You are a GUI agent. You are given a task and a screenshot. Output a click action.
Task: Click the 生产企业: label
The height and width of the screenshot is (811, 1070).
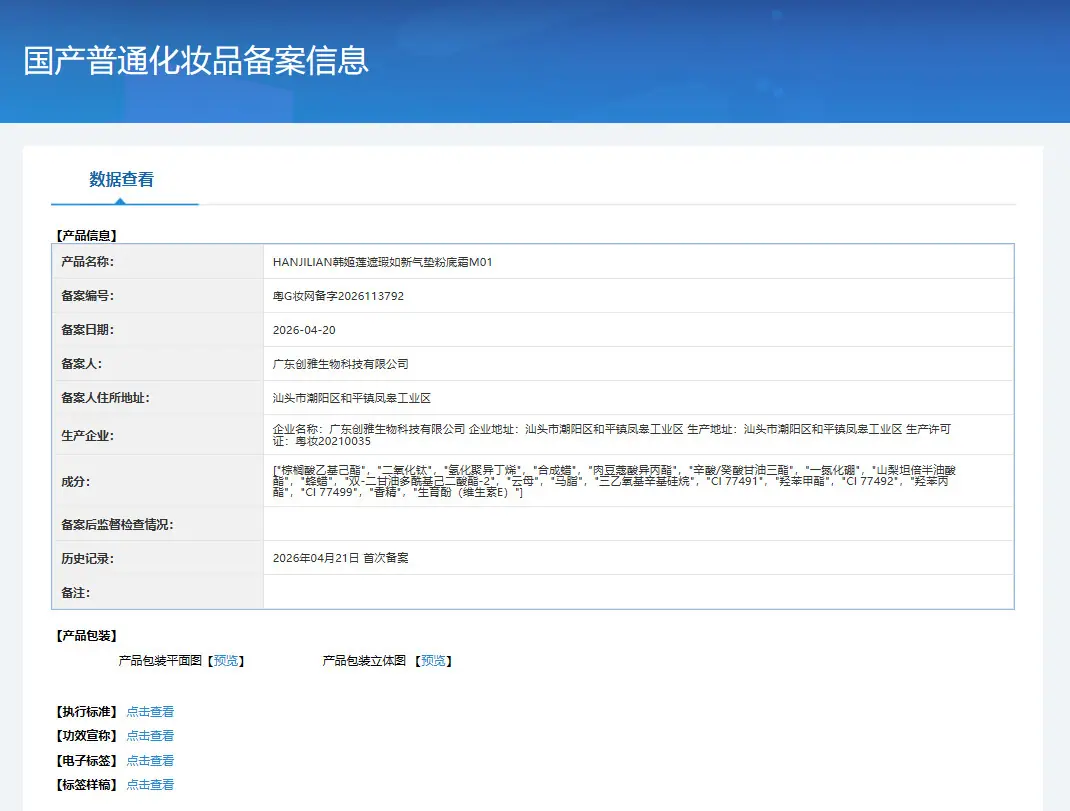click(x=88, y=436)
